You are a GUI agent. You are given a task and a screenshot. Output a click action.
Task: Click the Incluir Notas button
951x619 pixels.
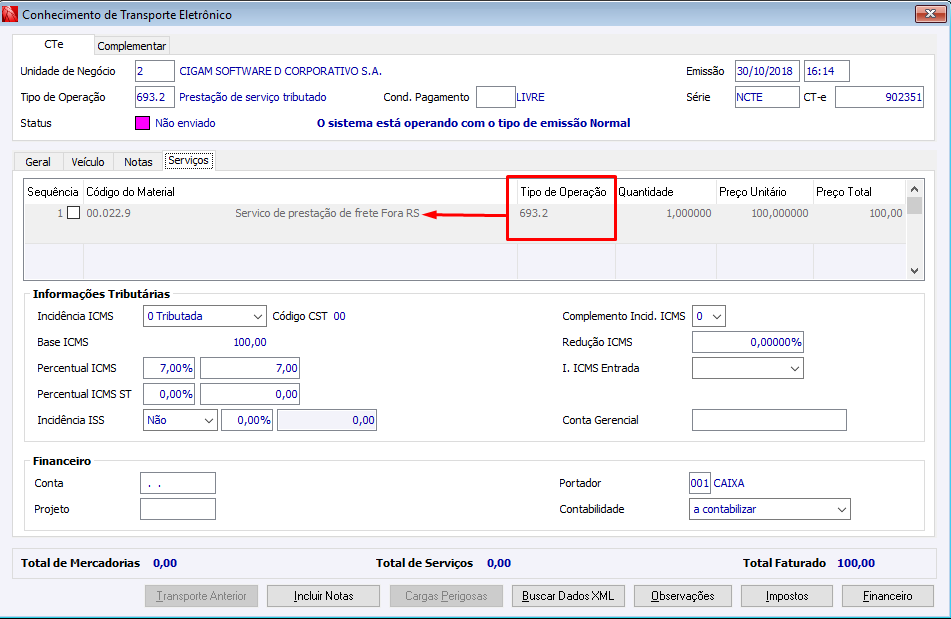point(323,596)
